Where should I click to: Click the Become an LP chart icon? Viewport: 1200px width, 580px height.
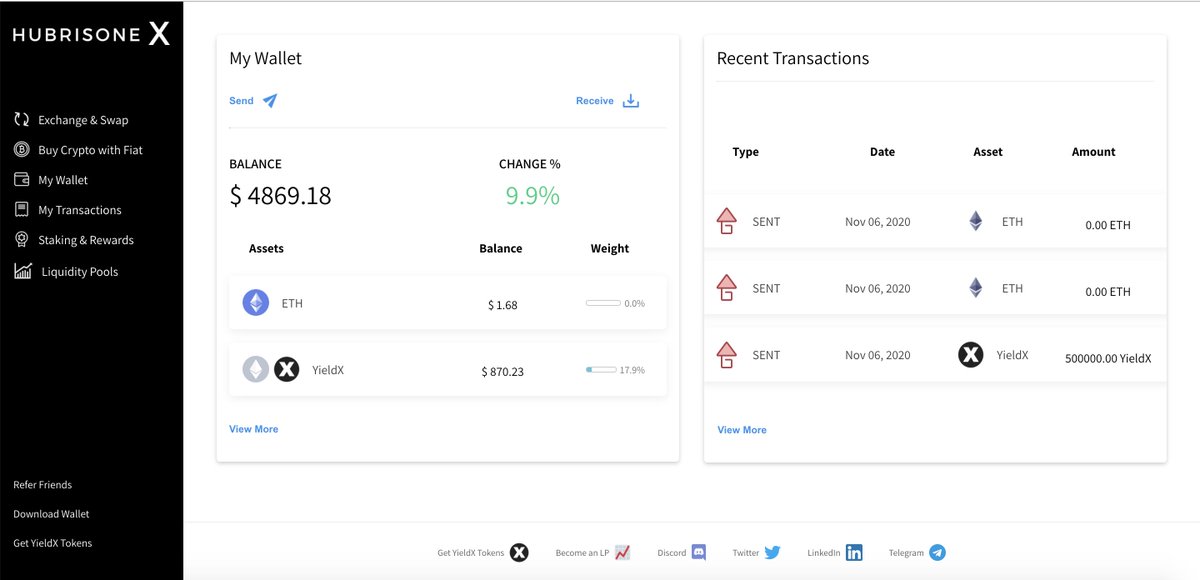[x=623, y=552]
